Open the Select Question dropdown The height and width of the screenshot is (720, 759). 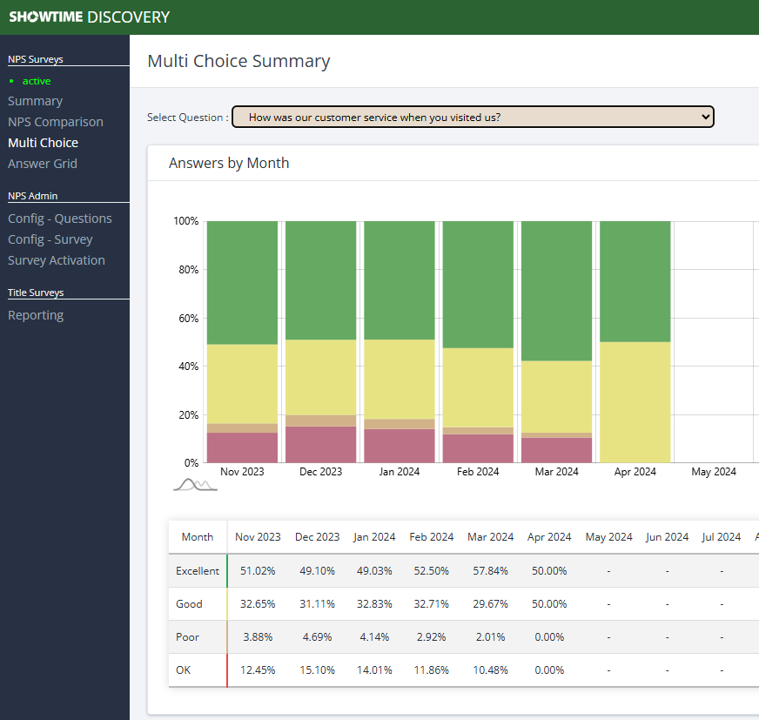click(x=472, y=117)
